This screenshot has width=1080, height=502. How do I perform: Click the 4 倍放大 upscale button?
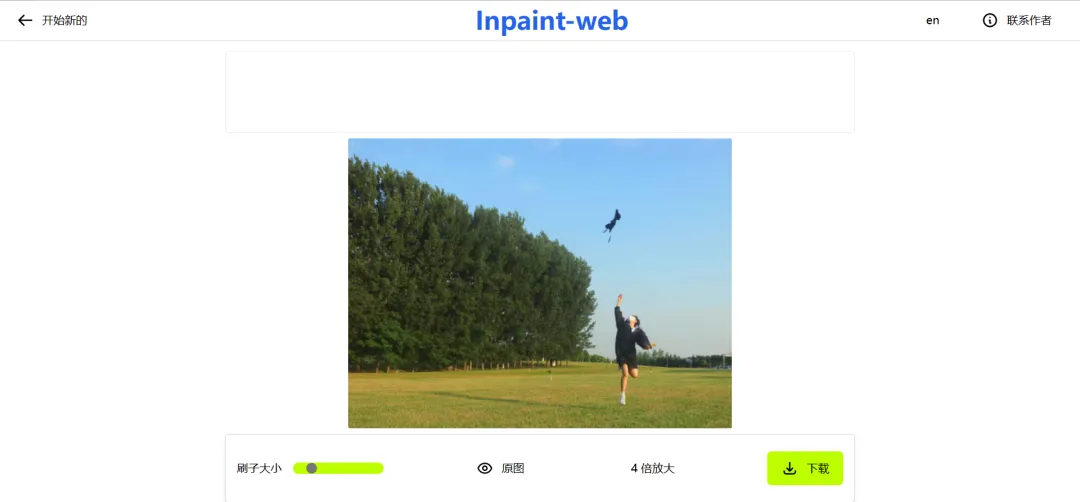652,468
